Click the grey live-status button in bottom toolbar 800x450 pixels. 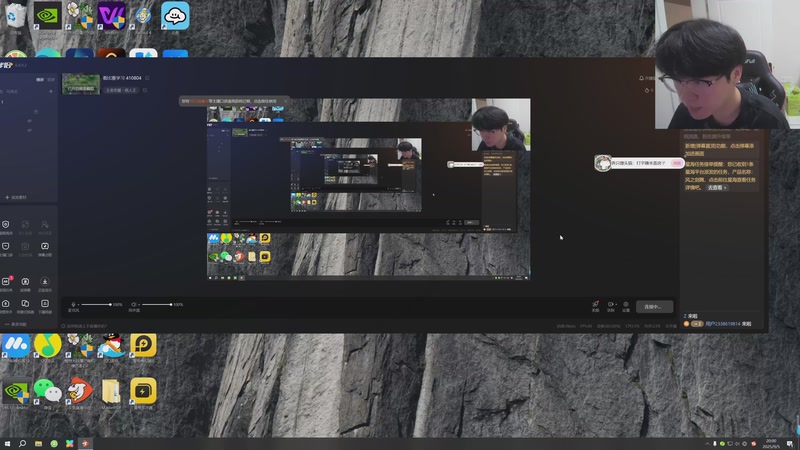(654, 307)
